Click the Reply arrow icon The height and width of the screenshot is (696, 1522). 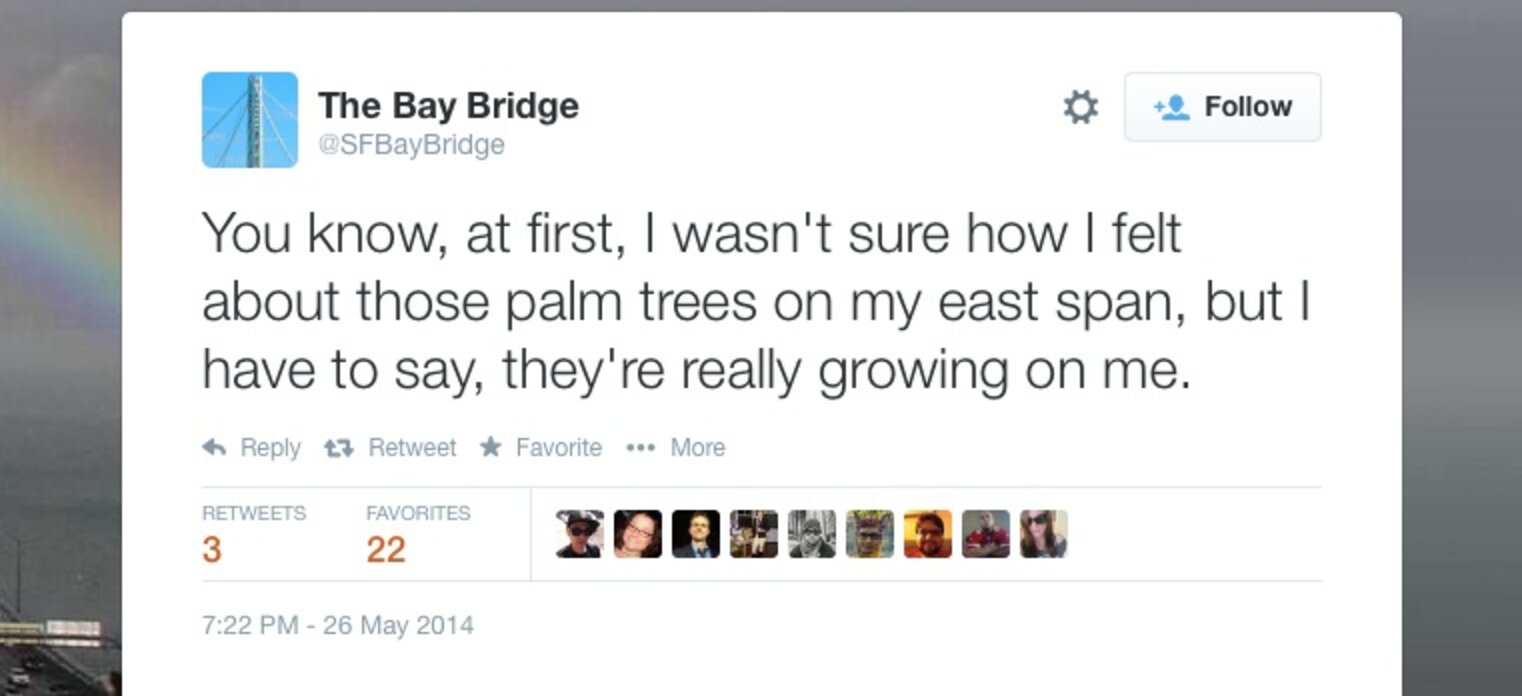click(214, 447)
